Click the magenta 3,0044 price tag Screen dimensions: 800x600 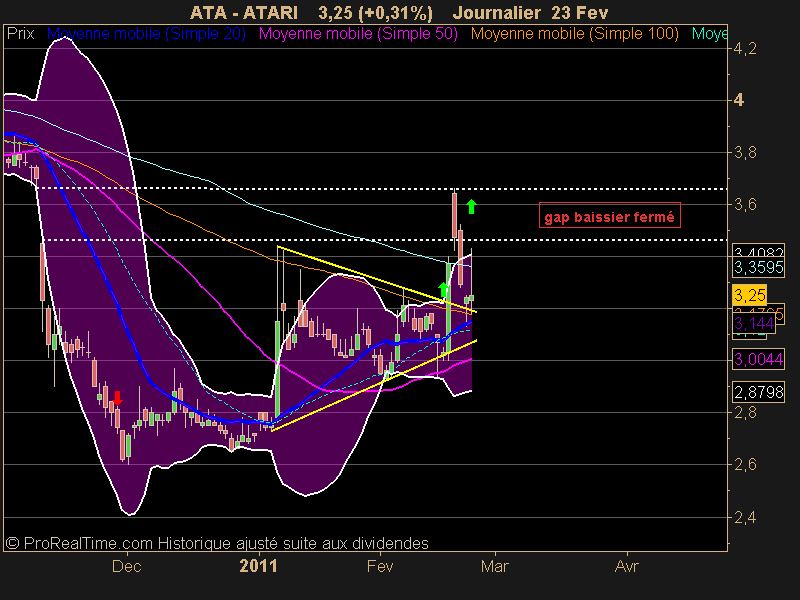pos(758,359)
